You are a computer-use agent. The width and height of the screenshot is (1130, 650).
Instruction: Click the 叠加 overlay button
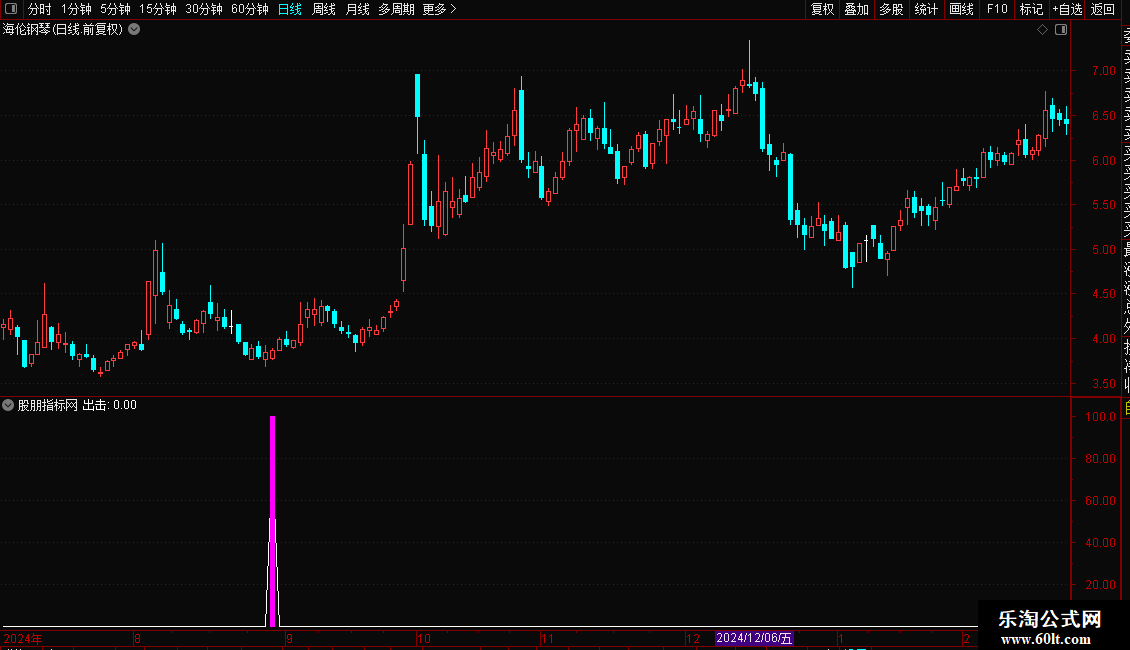click(857, 9)
